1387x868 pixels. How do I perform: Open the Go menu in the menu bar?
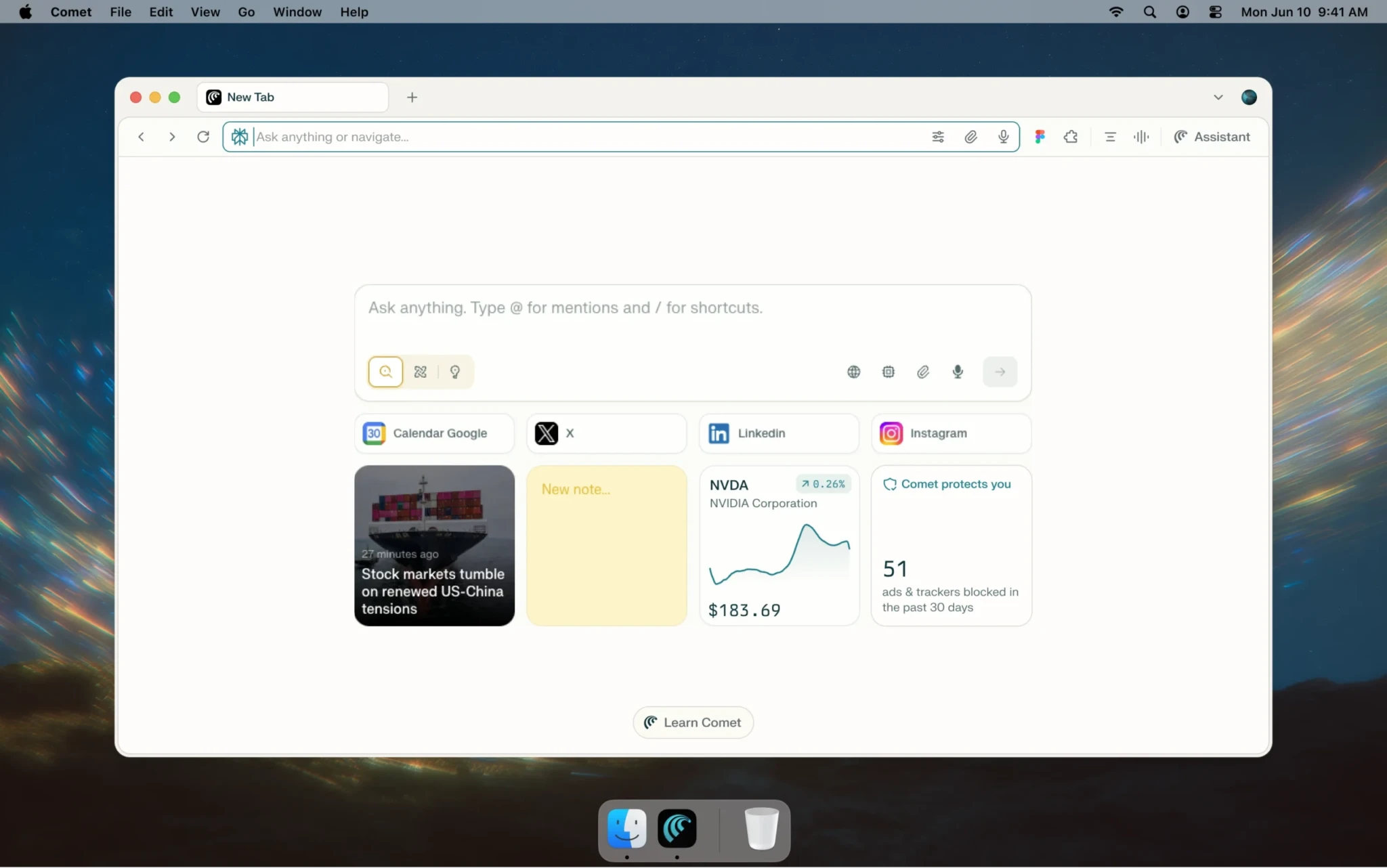point(246,12)
